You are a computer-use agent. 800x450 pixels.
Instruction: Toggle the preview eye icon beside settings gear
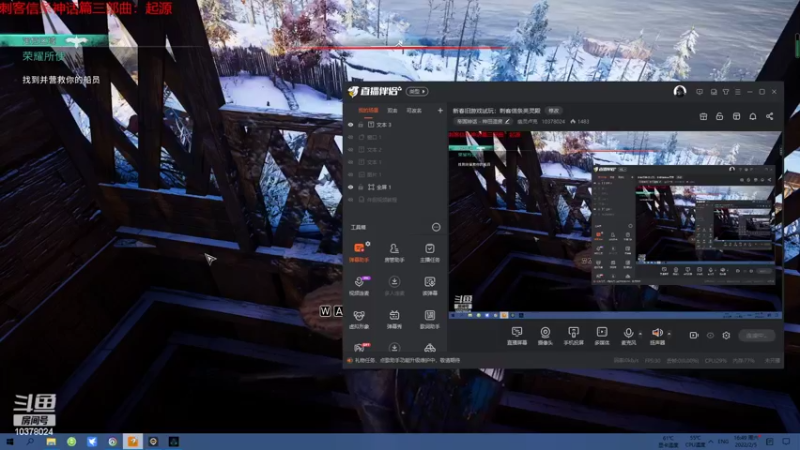tap(710, 335)
